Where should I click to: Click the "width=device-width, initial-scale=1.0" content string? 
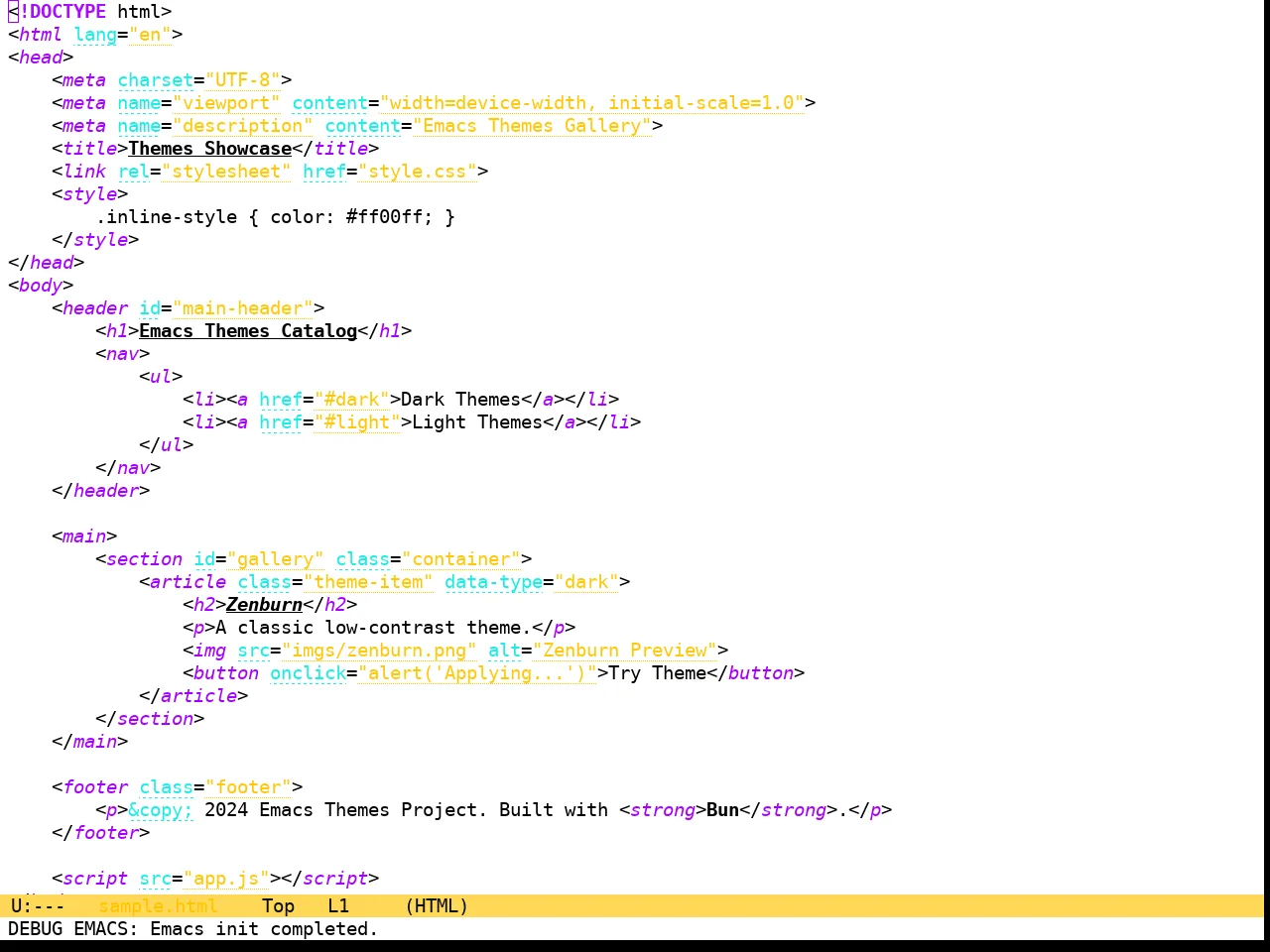click(592, 103)
